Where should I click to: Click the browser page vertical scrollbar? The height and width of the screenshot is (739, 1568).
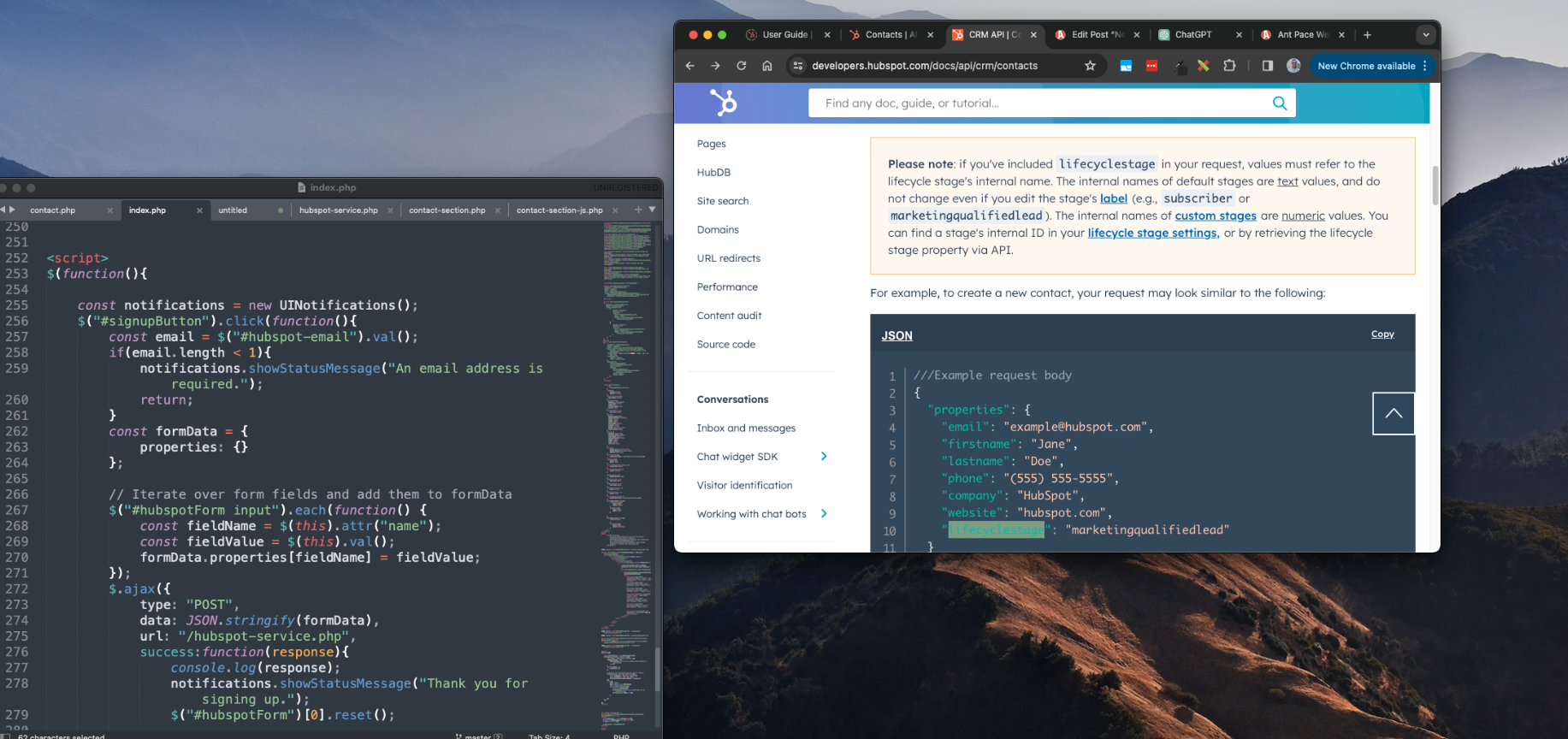1435,184
